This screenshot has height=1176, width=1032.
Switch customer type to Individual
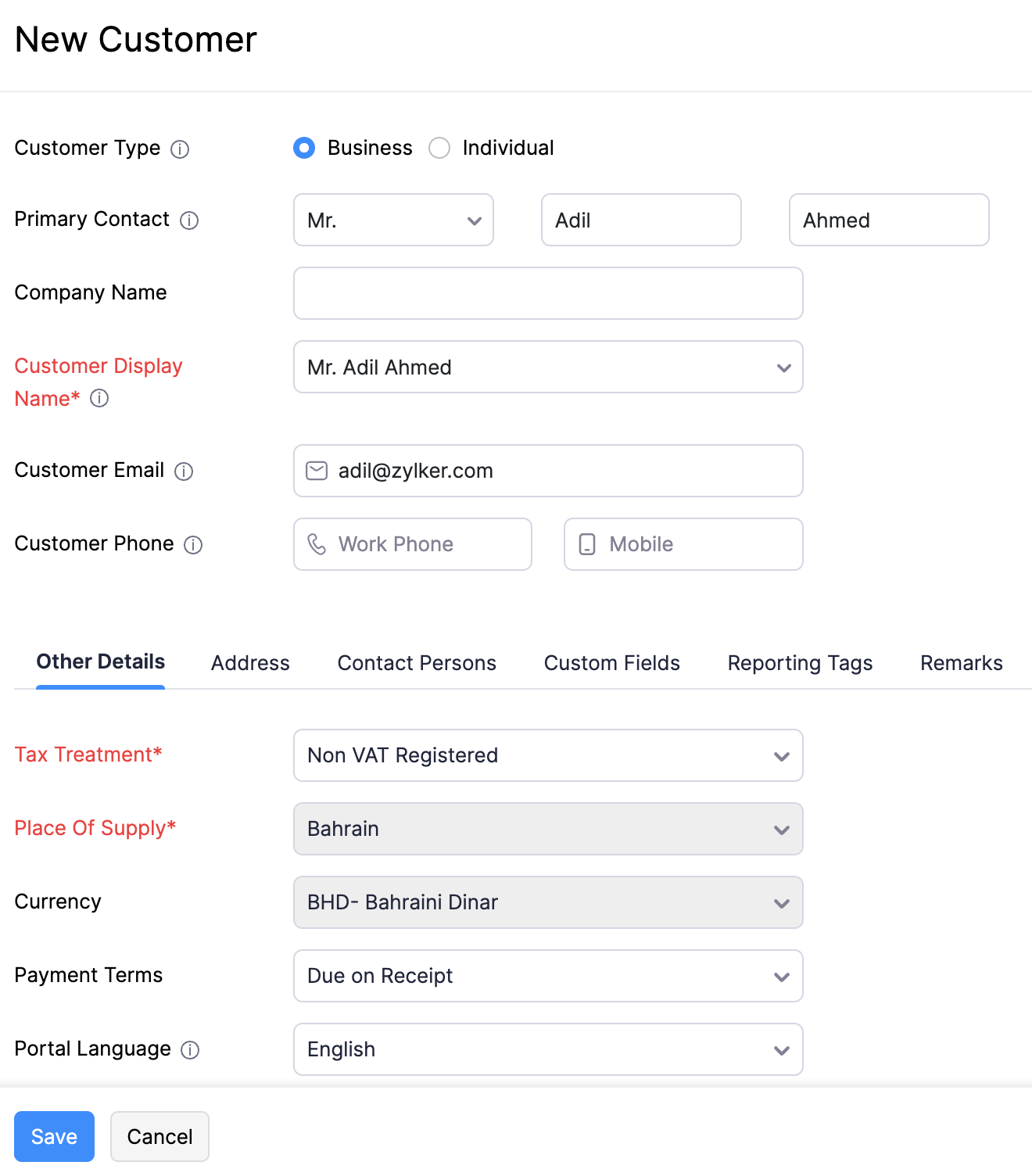click(439, 148)
